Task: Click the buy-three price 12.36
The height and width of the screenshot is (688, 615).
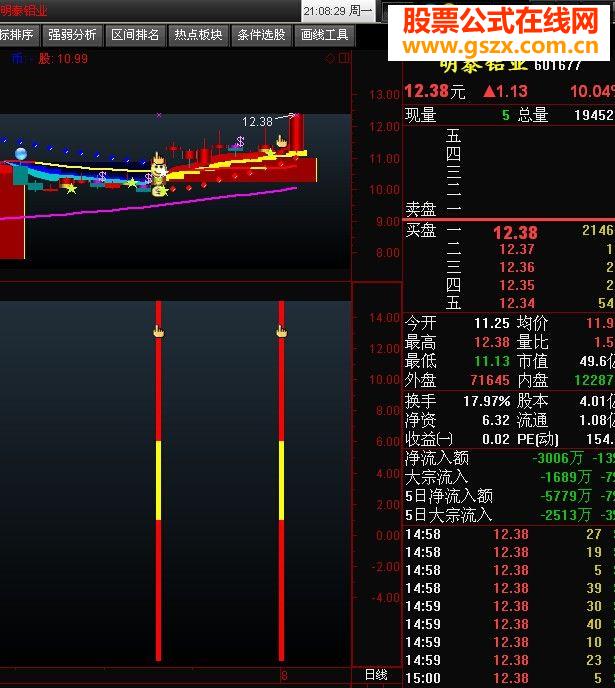Action: pos(517,267)
